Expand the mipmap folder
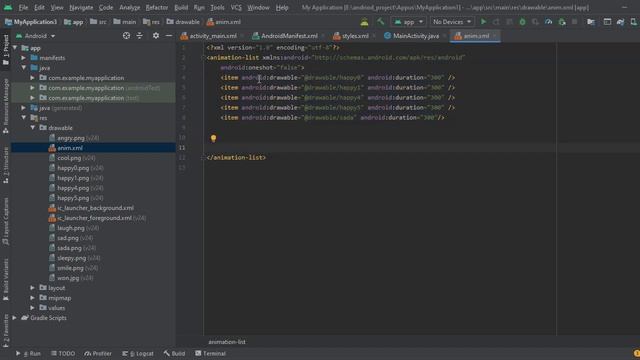The height and width of the screenshot is (360, 640). 33,298
